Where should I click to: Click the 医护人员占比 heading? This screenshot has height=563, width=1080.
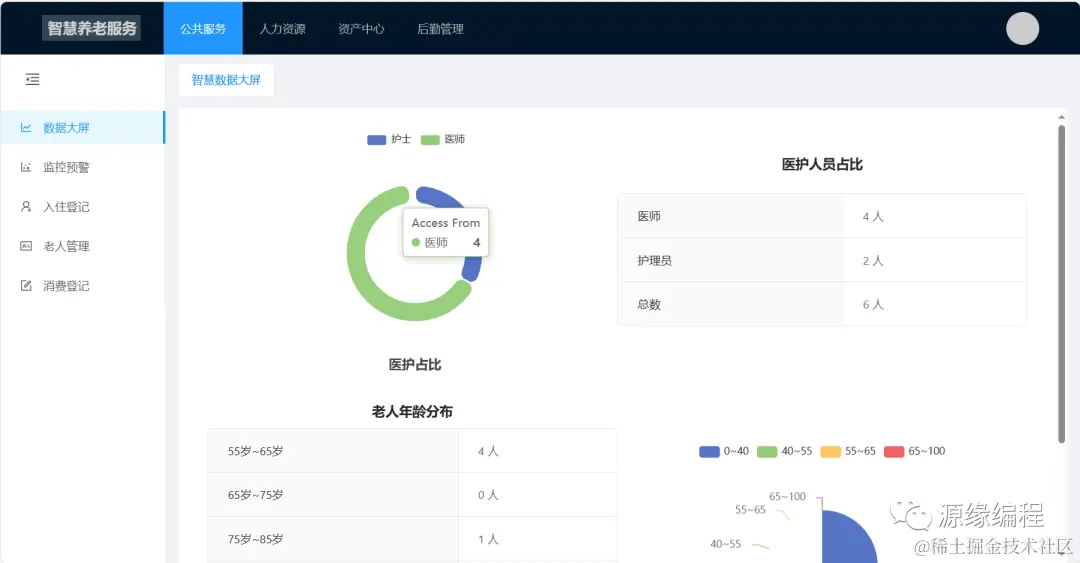(822, 164)
